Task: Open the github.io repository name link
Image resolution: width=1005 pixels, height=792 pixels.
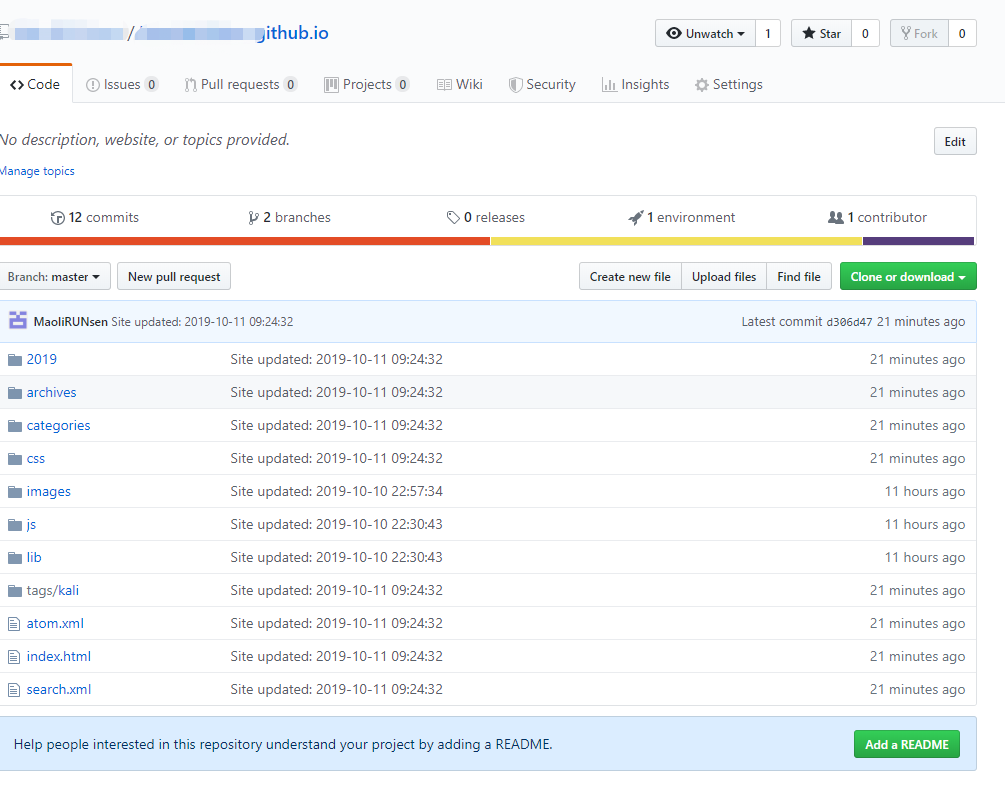Action: pos(295,33)
